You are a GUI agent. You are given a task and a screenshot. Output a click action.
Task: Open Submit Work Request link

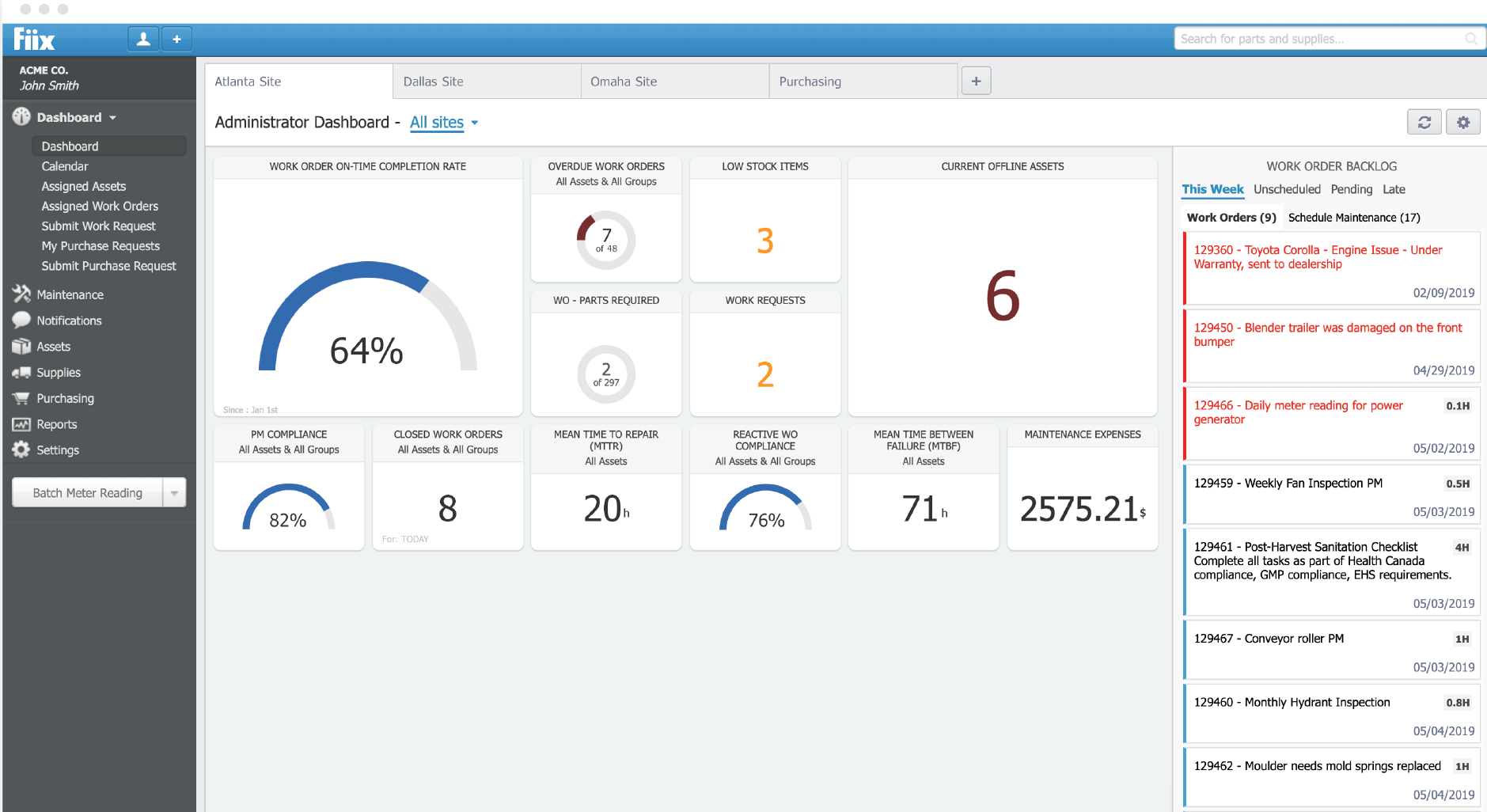[x=99, y=226]
